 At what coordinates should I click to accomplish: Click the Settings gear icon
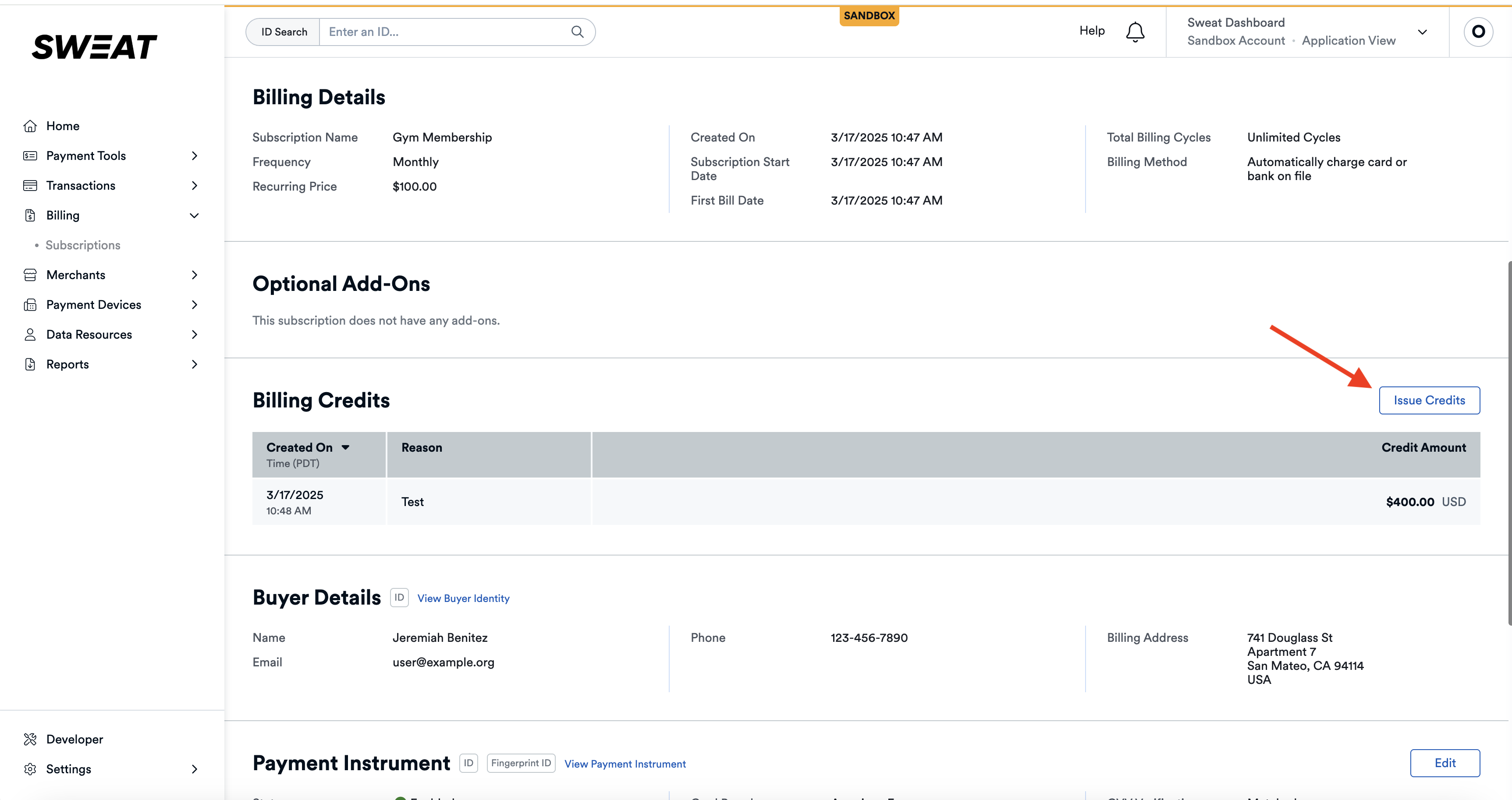(x=30, y=769)
